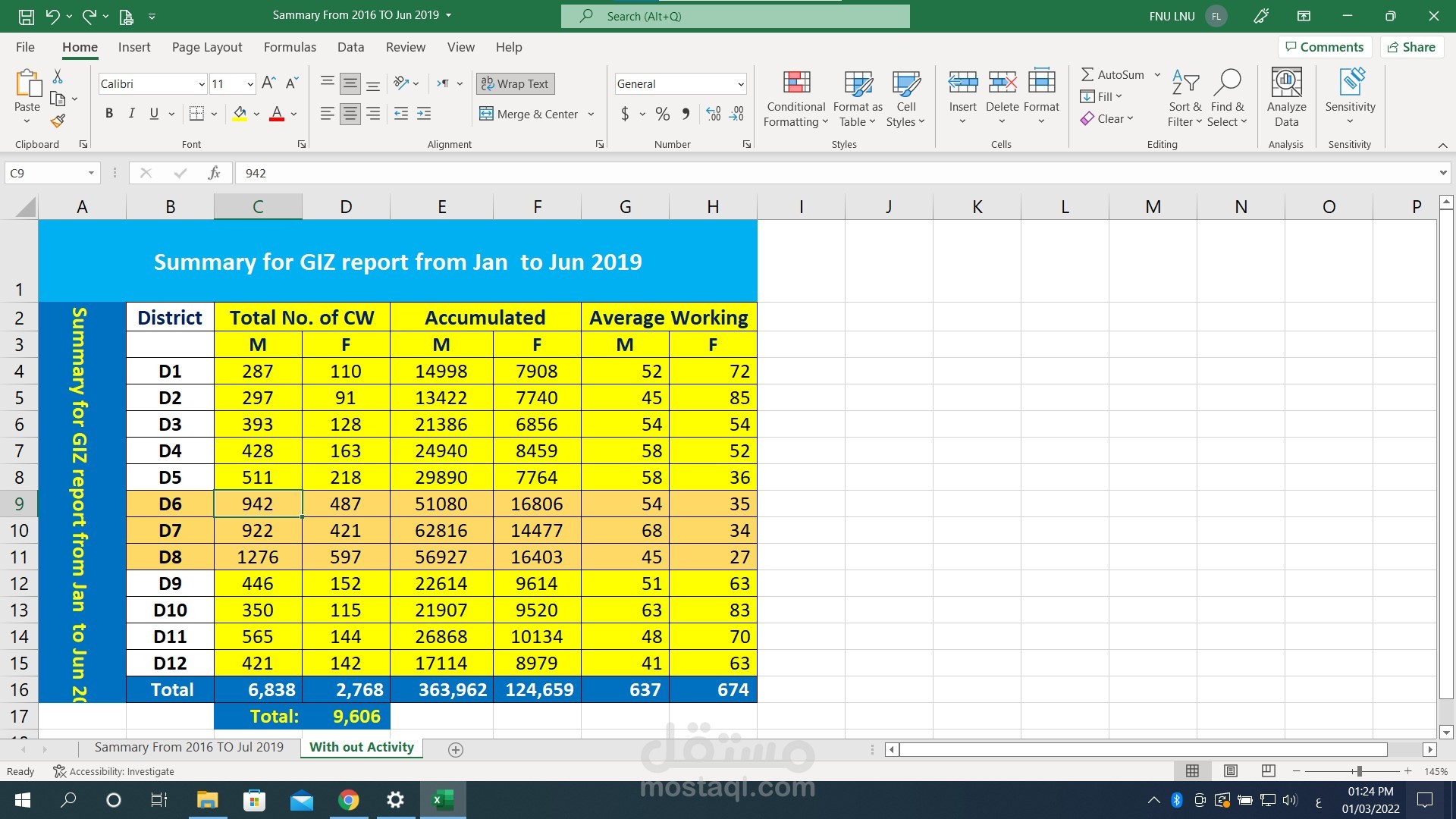Viewport: 1456px width, 819px height.
Task: Click the Analyze Data icon
Action: point(1286,99)
